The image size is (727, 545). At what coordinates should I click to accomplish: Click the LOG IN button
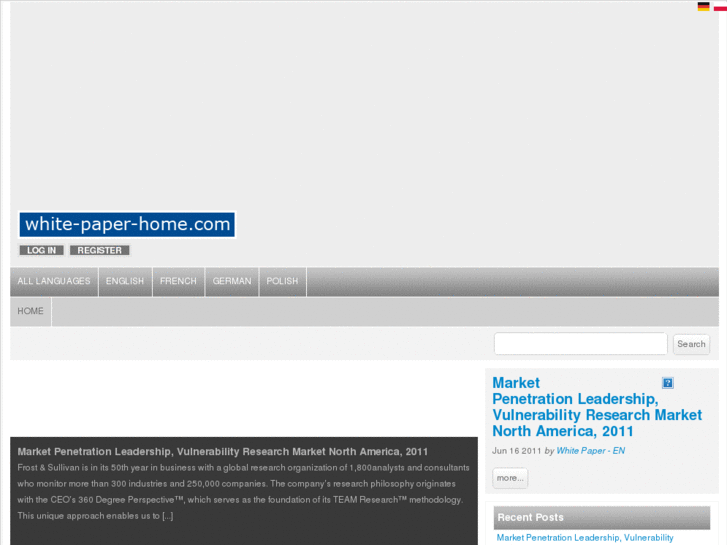41,250
